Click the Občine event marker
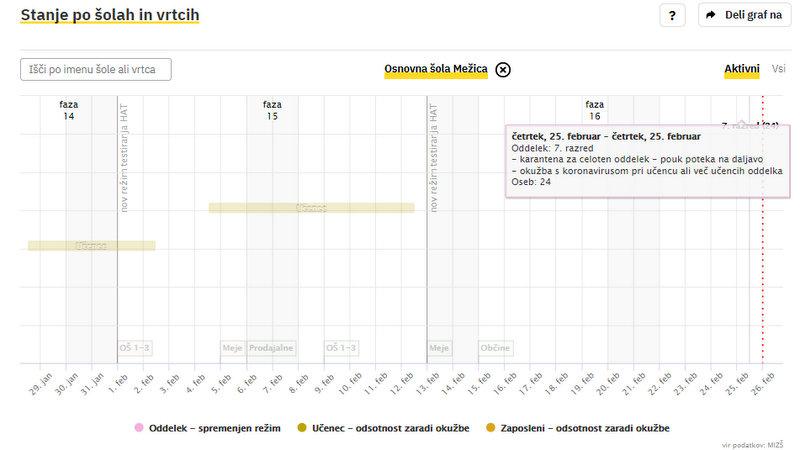800x450 pixels. coord(495,348)
